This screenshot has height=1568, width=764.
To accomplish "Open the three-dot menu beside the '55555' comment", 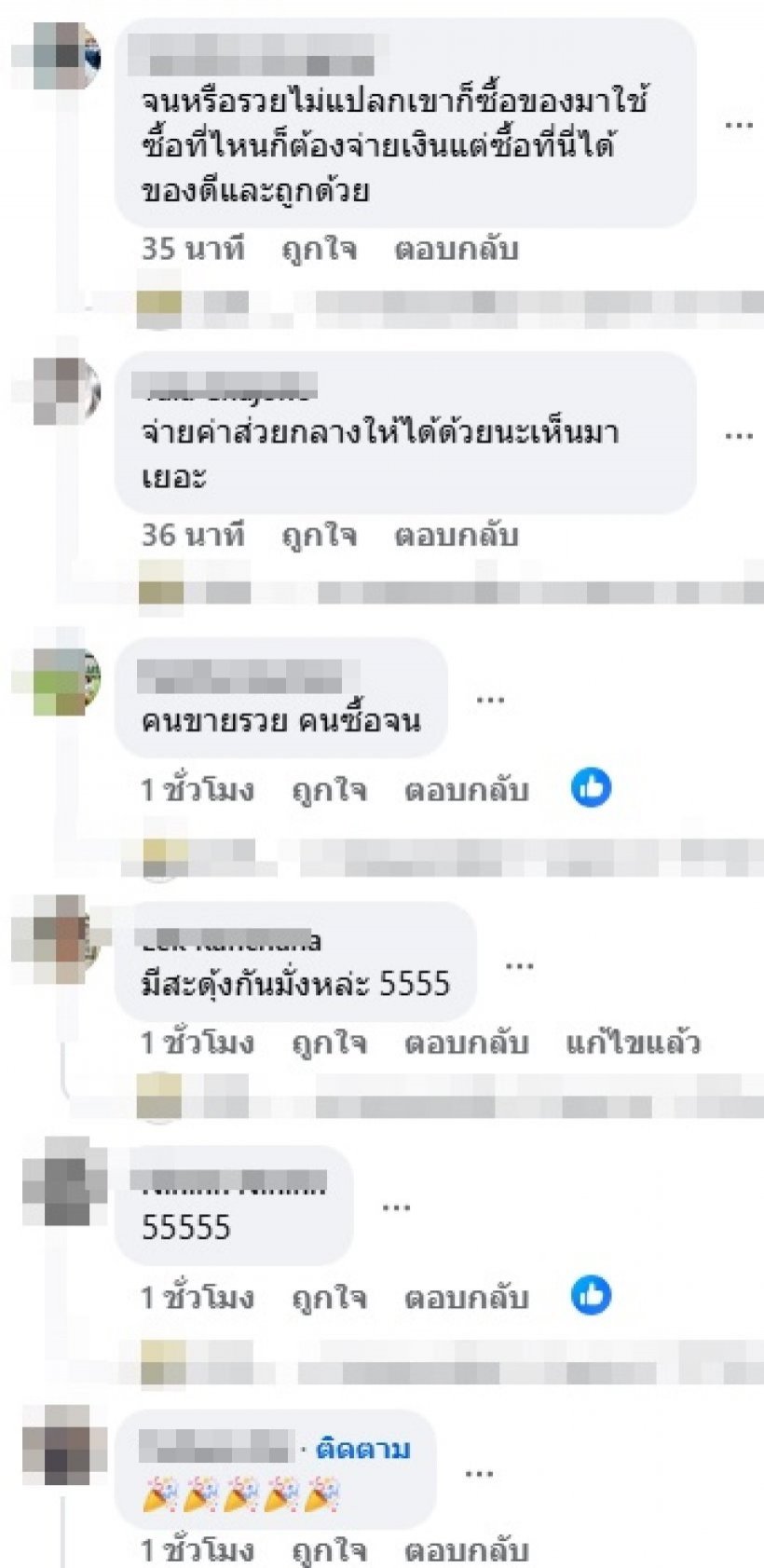I will [396, 1207].
